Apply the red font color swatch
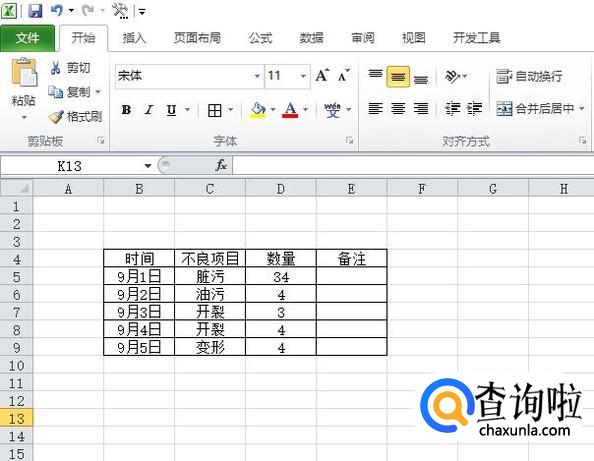This screenshot has width=594, height=461. pyautogui.click(x=290, y=110)
